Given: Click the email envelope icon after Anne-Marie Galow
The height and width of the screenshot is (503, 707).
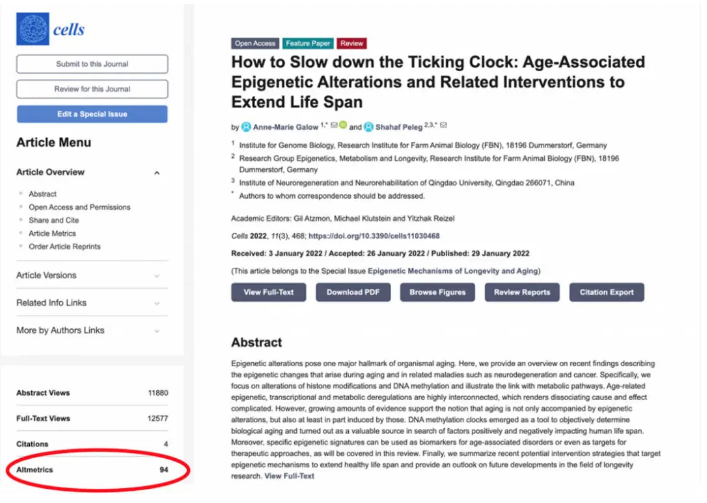Looking at the screenshot, I should (333, 126).
